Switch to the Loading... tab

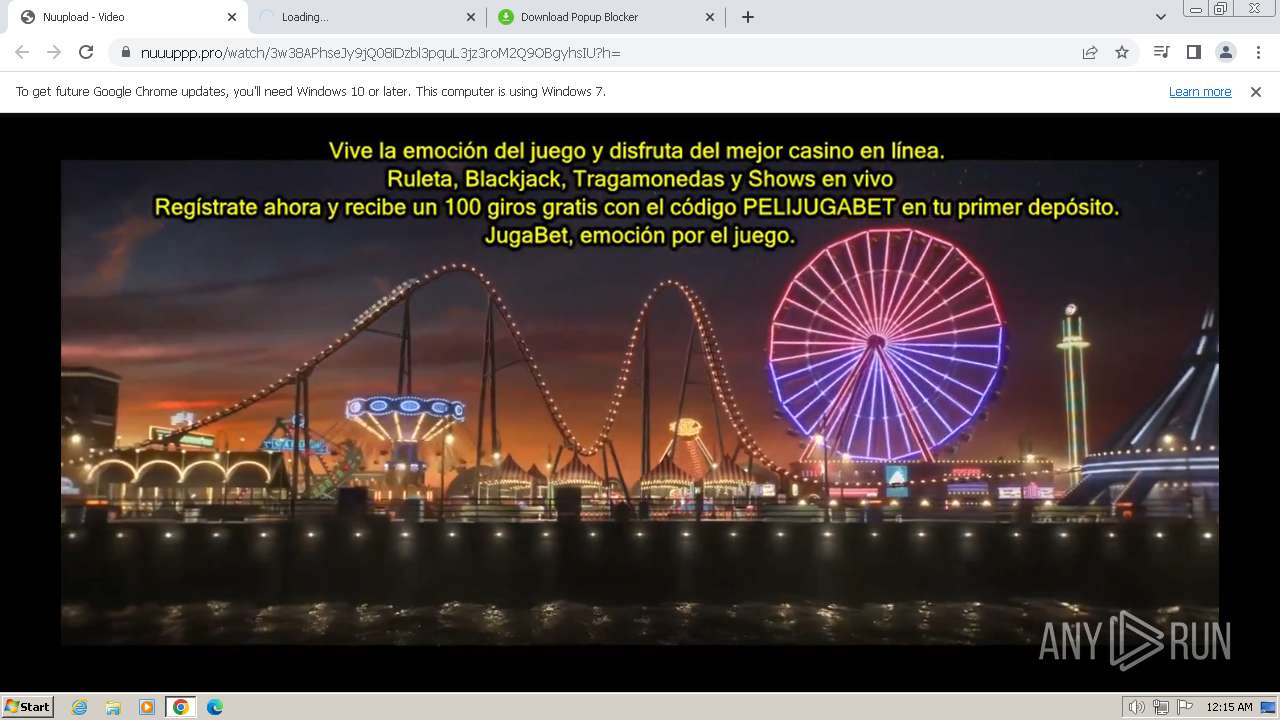tap(365, 17)
